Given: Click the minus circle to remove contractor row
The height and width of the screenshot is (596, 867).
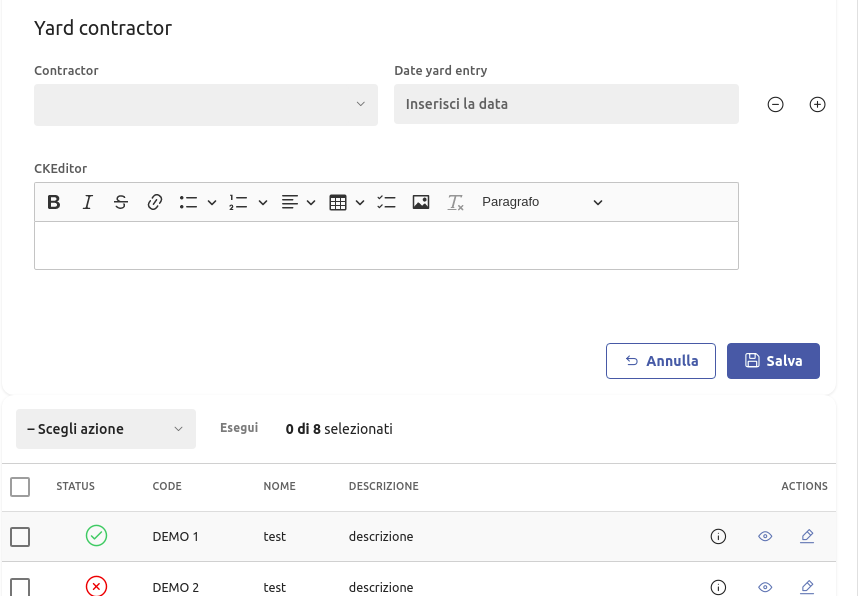Looking at the screenshot, I should pos(775,105).
